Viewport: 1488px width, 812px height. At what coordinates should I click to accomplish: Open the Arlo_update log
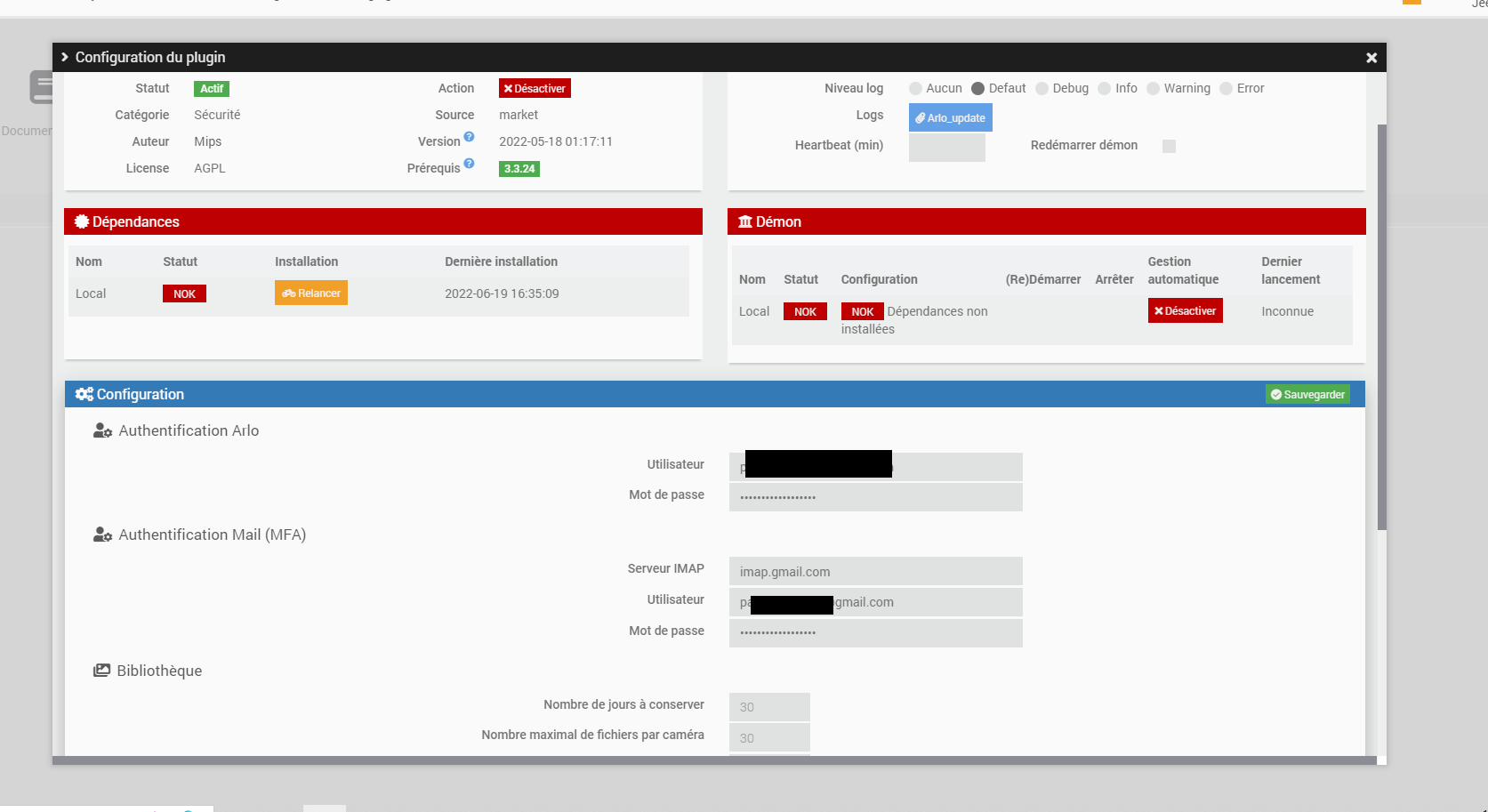coord(950,117)
